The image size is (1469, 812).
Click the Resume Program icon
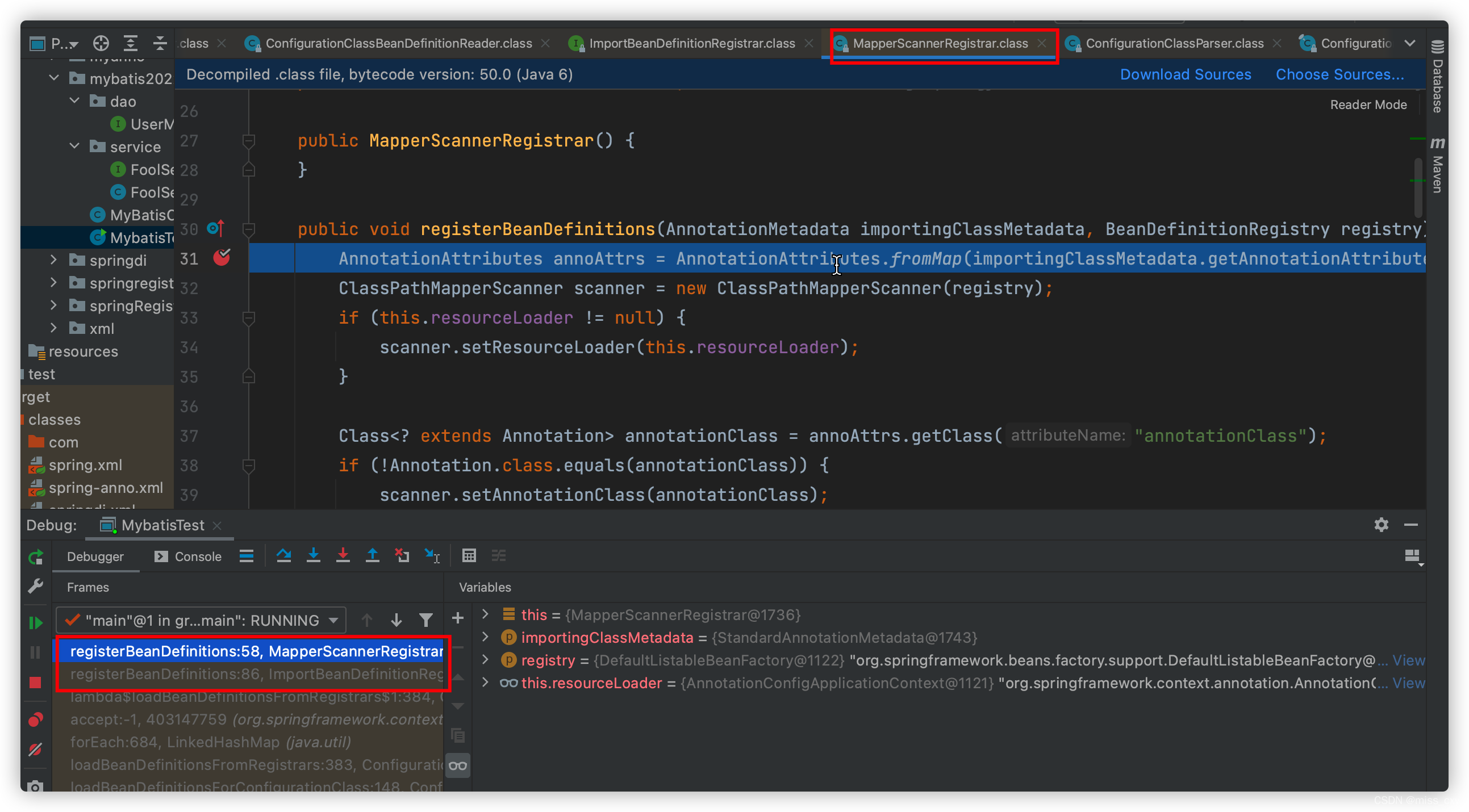coord(35,623)
